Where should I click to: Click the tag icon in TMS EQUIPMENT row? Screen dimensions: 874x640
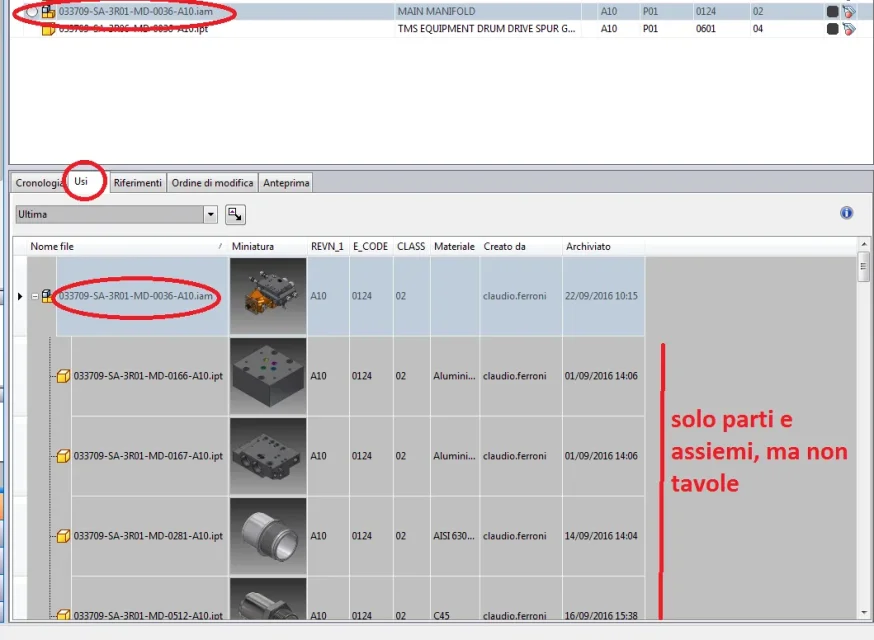pyautogui.click(x=849, y=29)
